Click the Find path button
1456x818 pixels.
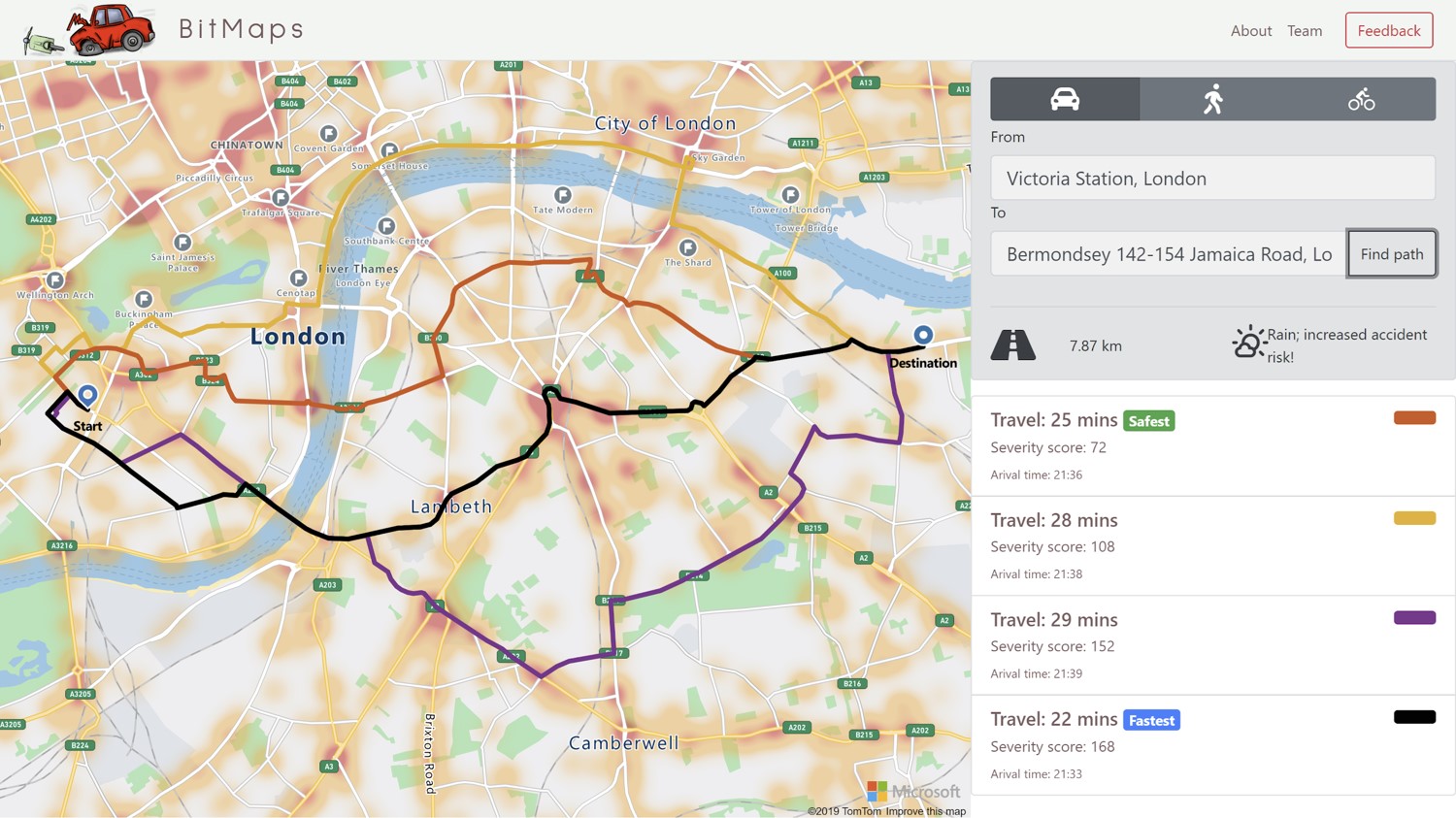(1391, 254)
